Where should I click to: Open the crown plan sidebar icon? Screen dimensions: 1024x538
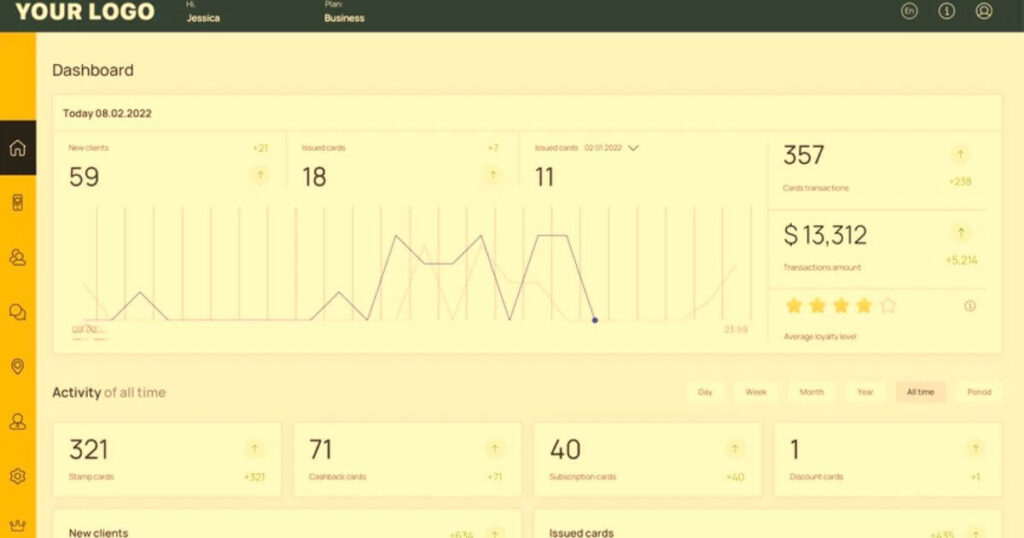point(18,526)
